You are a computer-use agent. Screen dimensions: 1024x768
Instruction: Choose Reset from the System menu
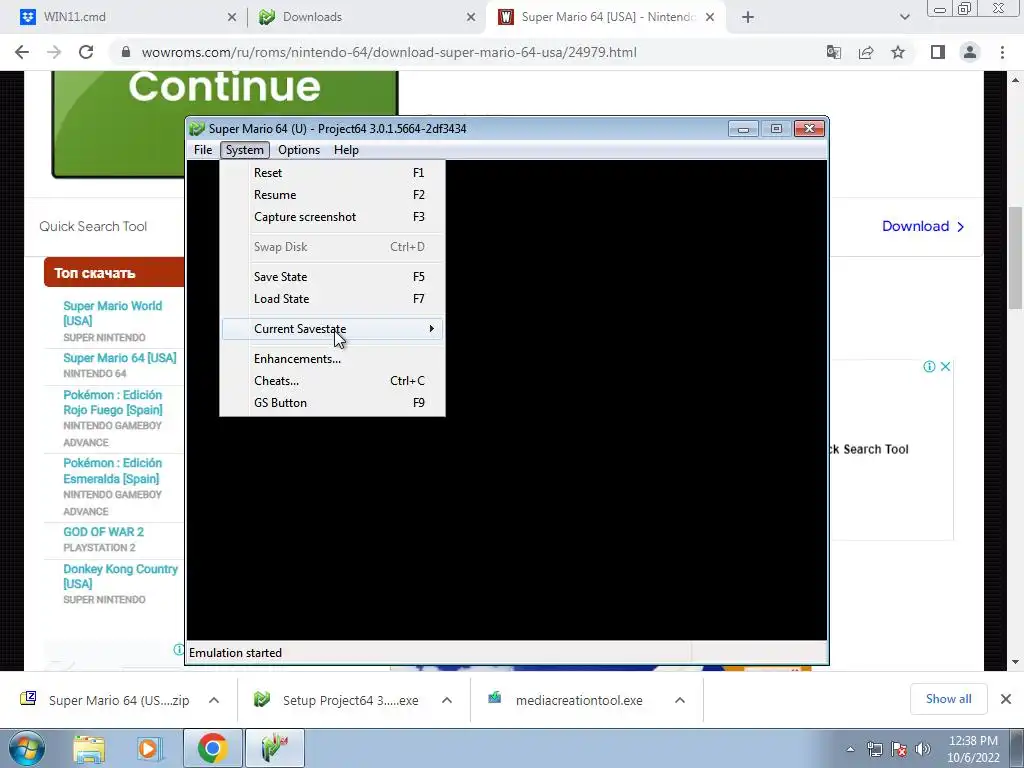click(333, 172)
